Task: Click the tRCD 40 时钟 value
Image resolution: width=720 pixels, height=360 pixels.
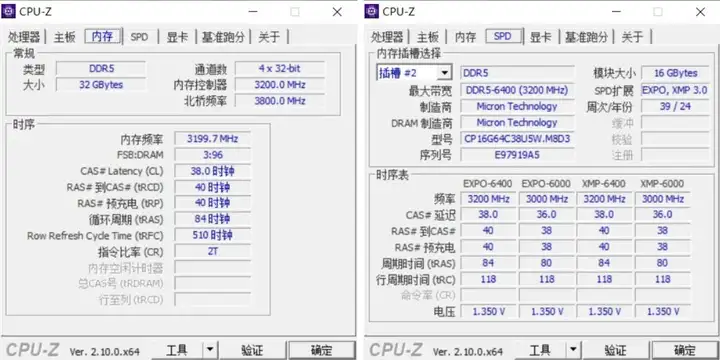Action: point(212,187)
